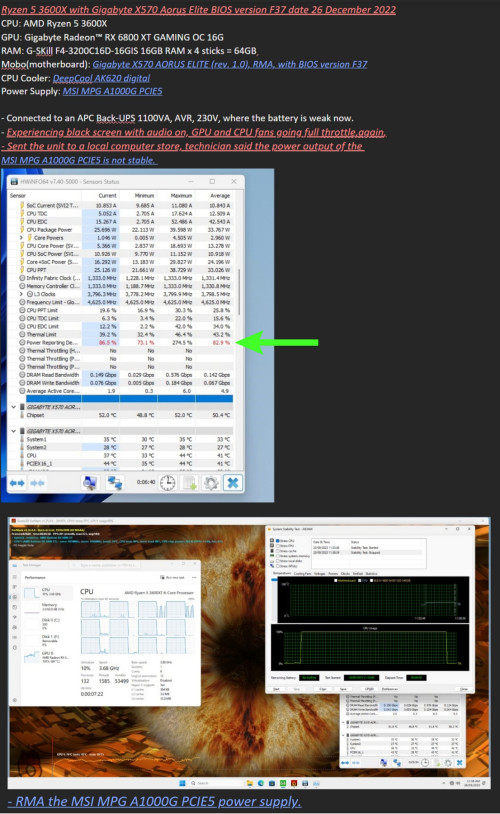Open the Services icon in Task Manager sidebar
Screen dimensions: 500x814
(x=15, y=647)
